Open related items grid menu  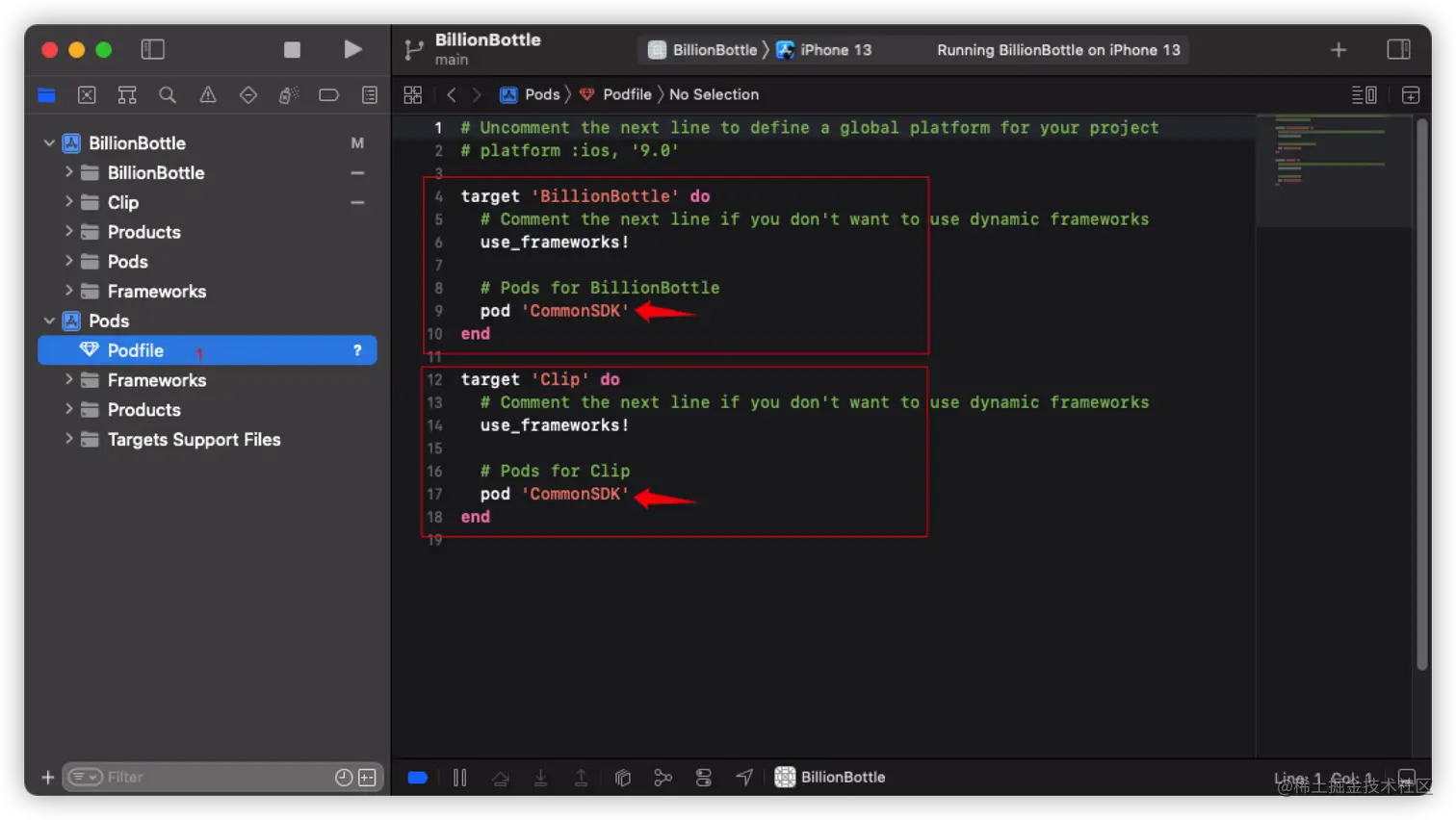pyautogui.click(x=413, y=94)
